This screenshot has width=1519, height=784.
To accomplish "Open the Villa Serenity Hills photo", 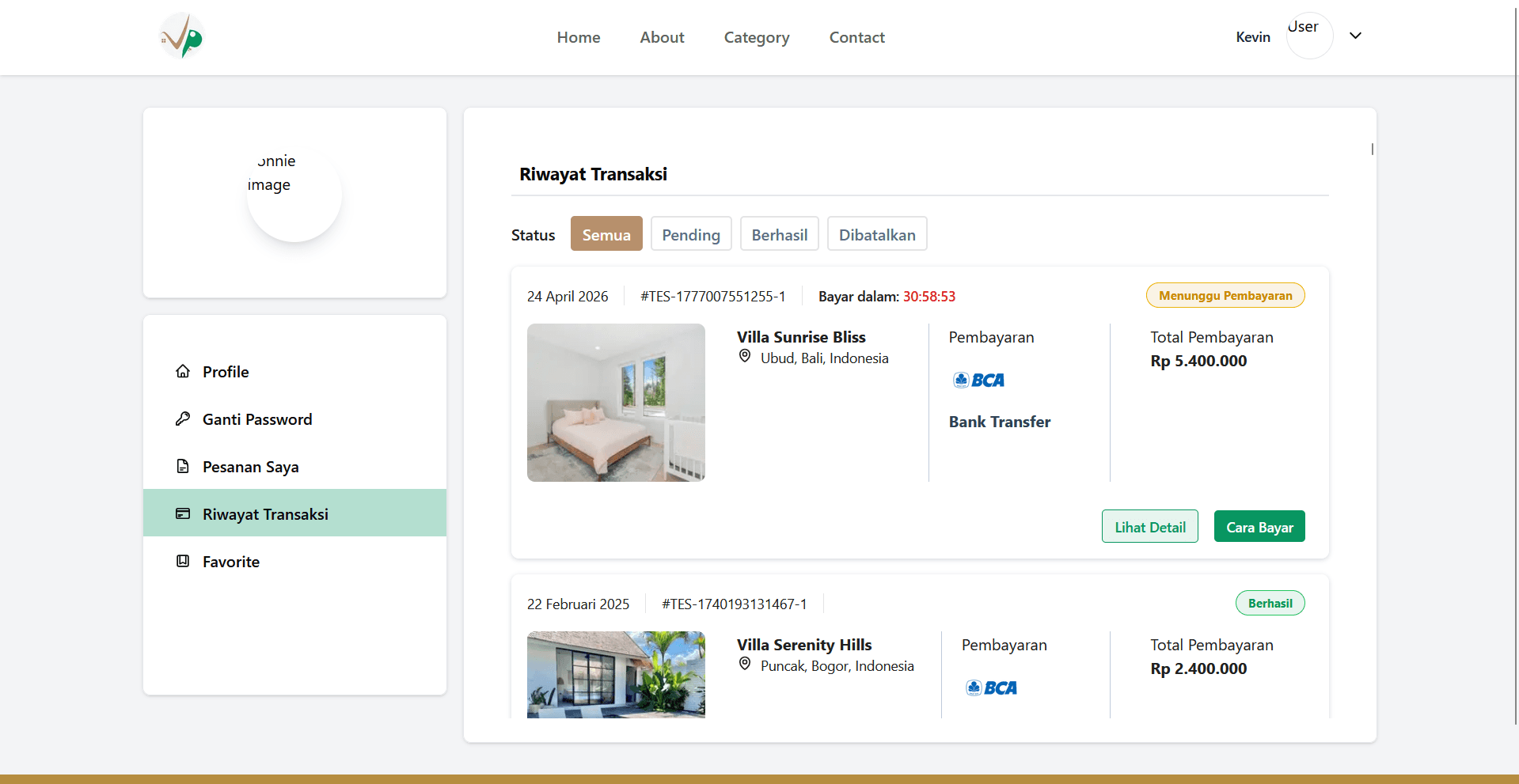I will 616,675.
